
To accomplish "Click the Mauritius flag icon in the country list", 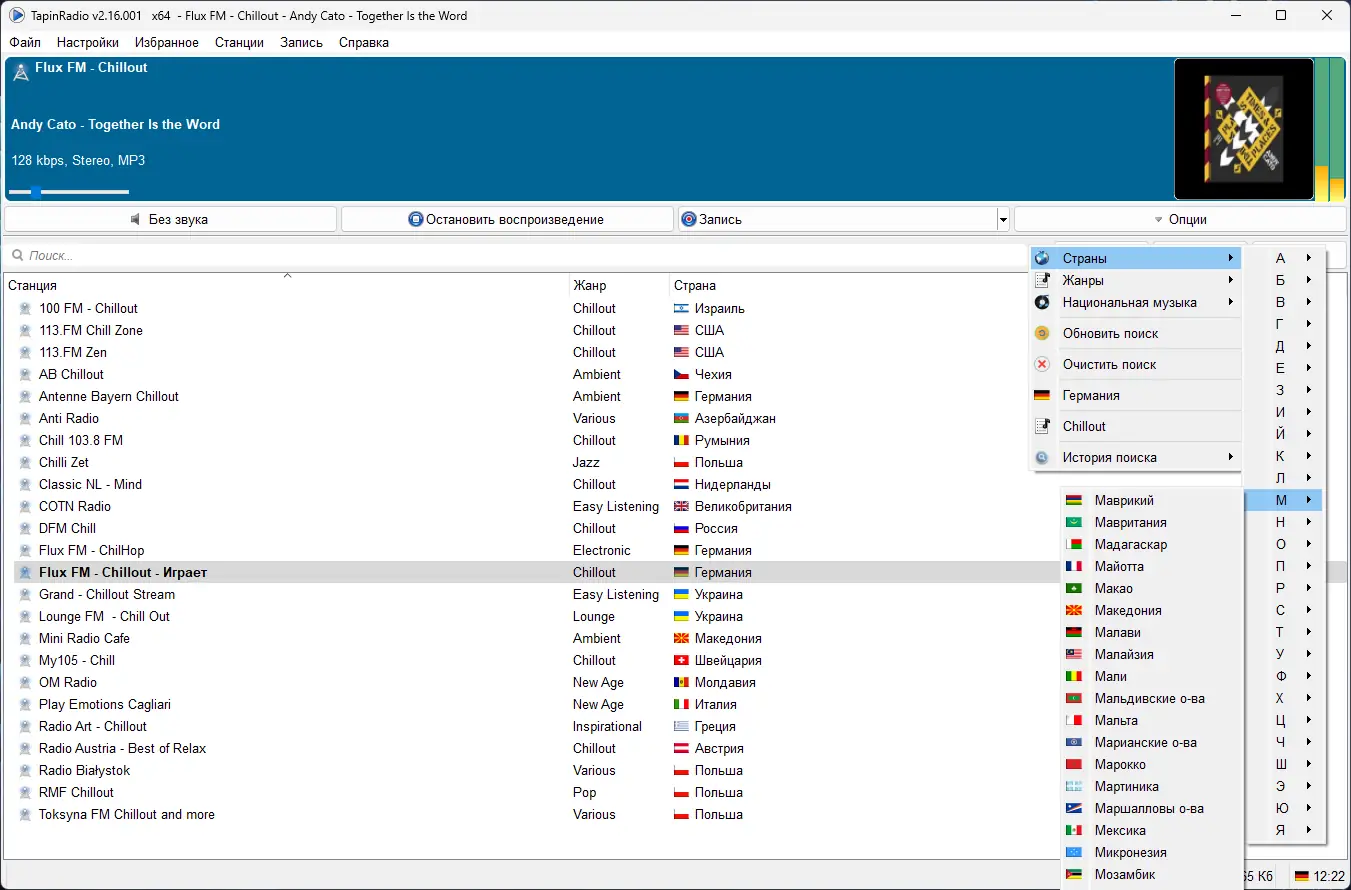I will 1074,500.
